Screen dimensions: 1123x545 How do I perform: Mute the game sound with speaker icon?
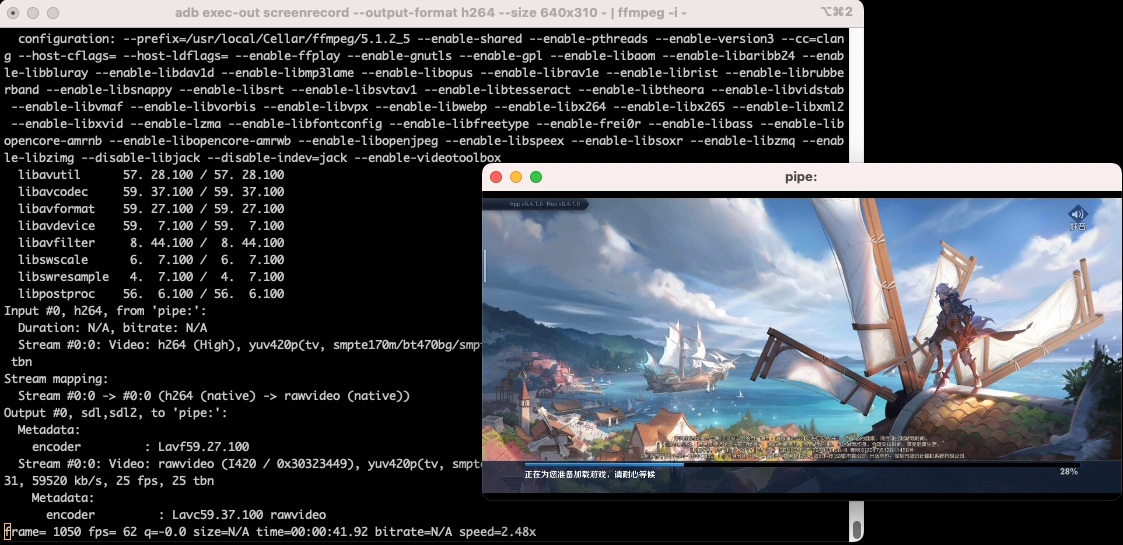click(1077, 214)
